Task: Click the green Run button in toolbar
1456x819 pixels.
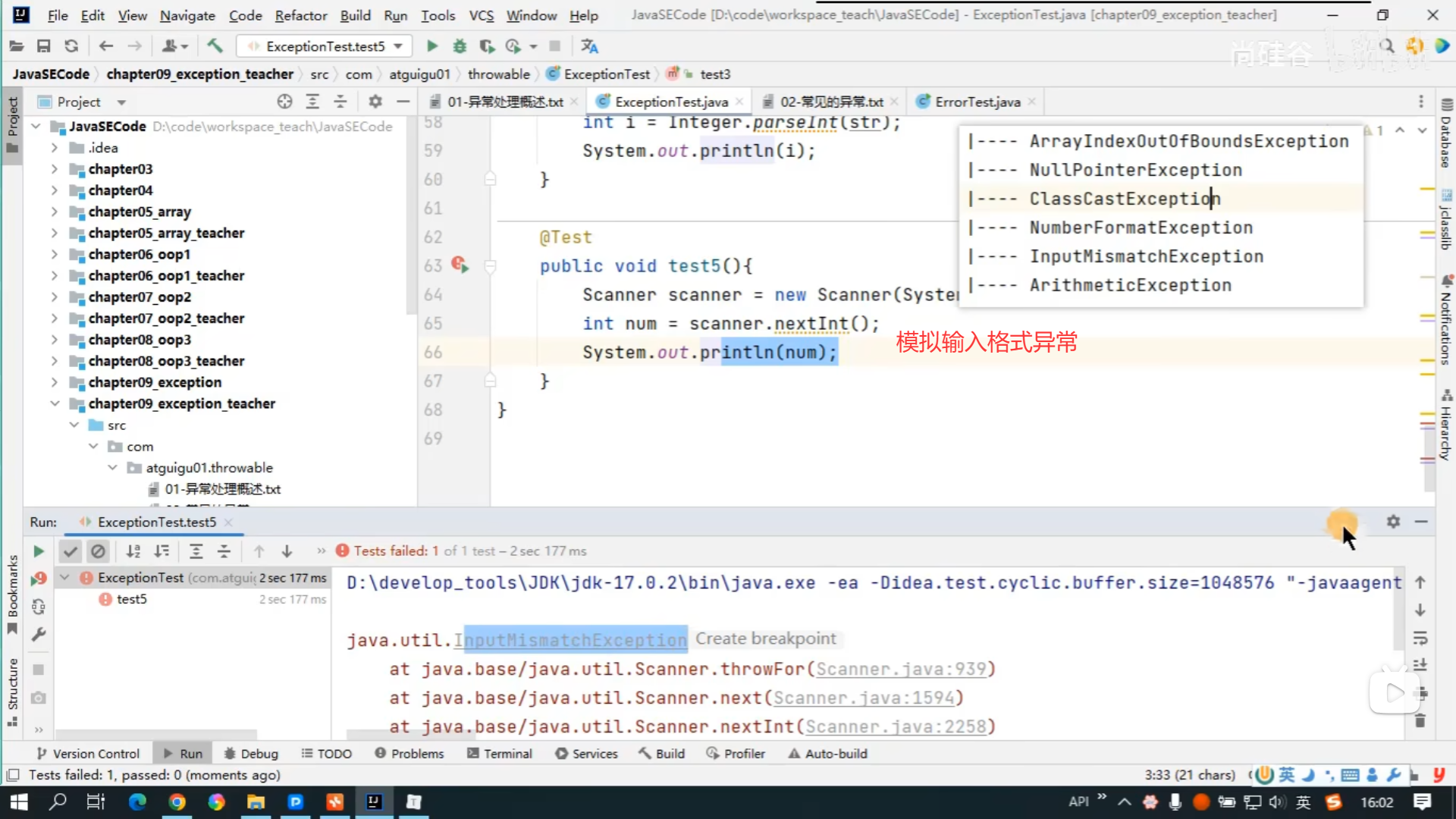Action: tap(431, 46)
